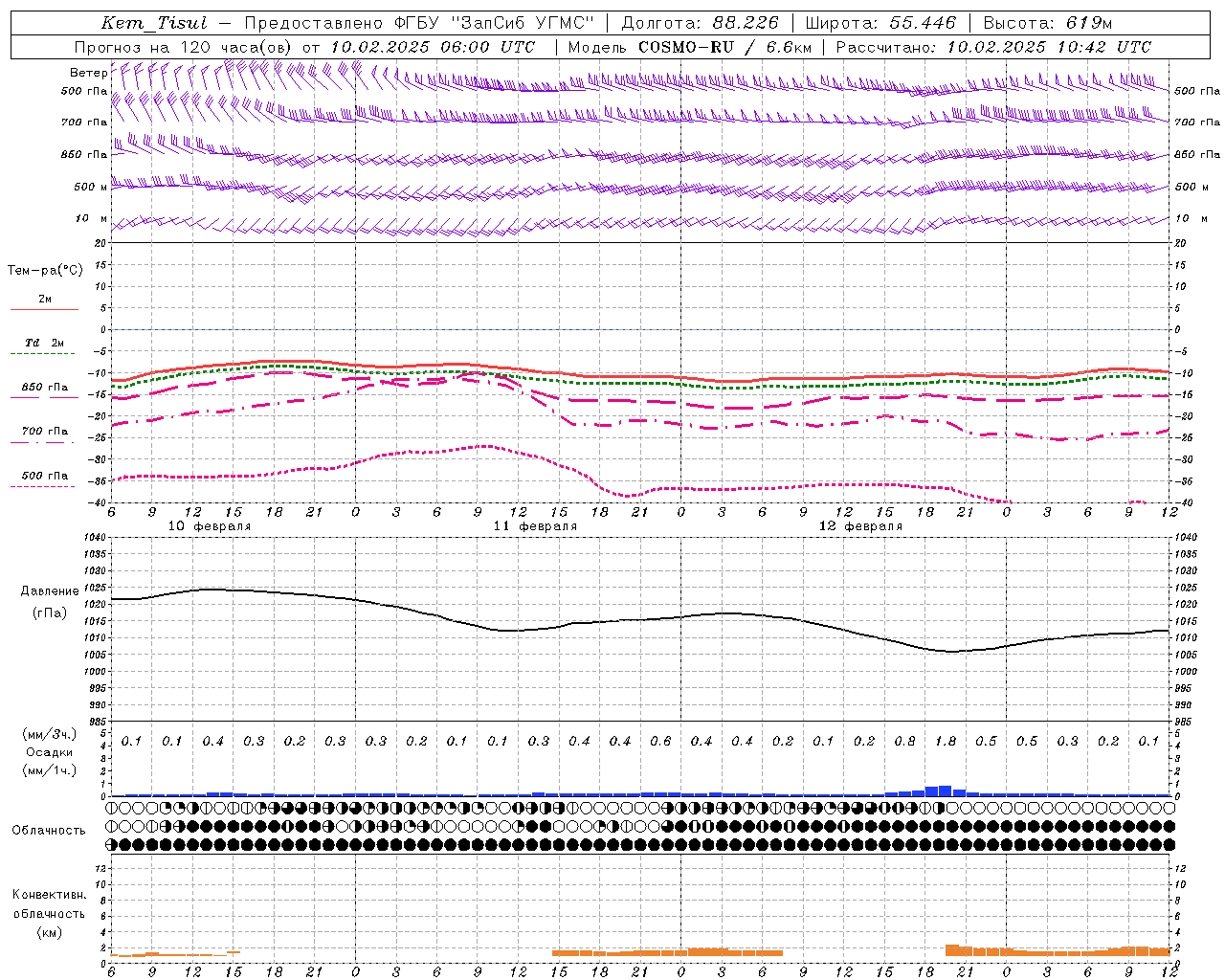1225x980 pixels.
Task: Click the latitude value "Широта: 55.446"
Action: [x=880, y=23]
